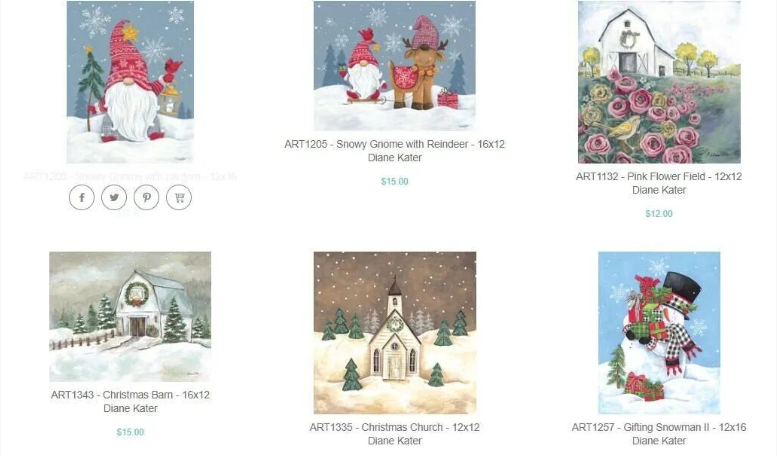777x456 pixels.
Task: Click ART1335 Christmas Church title
Action: pyautogui.click(x=394, y=427)
